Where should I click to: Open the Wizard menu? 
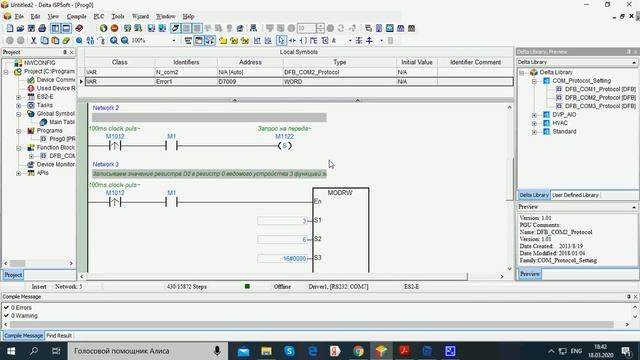(x=140, y=16)
